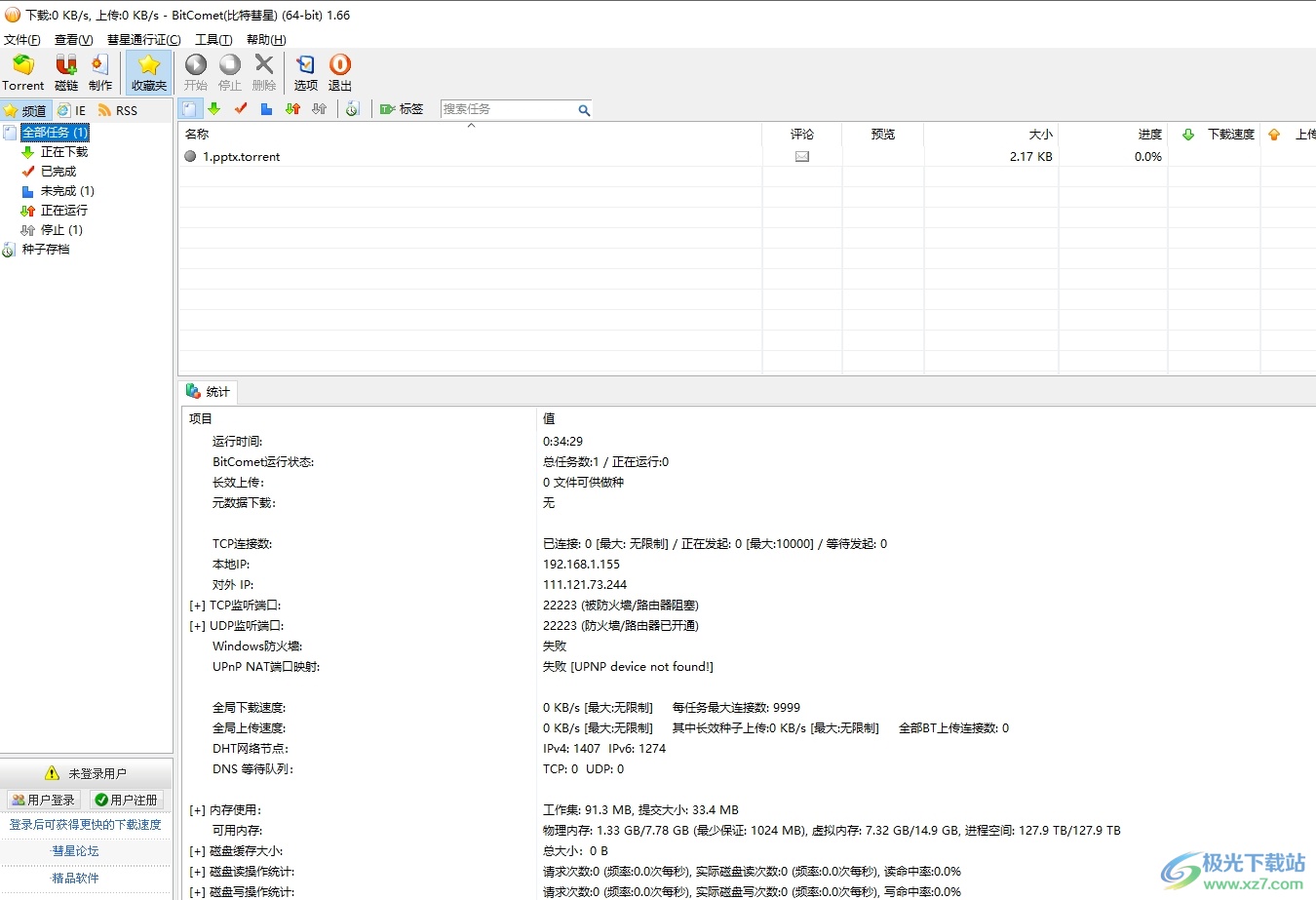Click the 用户注册 button
The image size is (1316, 900).
coord(127,800)
